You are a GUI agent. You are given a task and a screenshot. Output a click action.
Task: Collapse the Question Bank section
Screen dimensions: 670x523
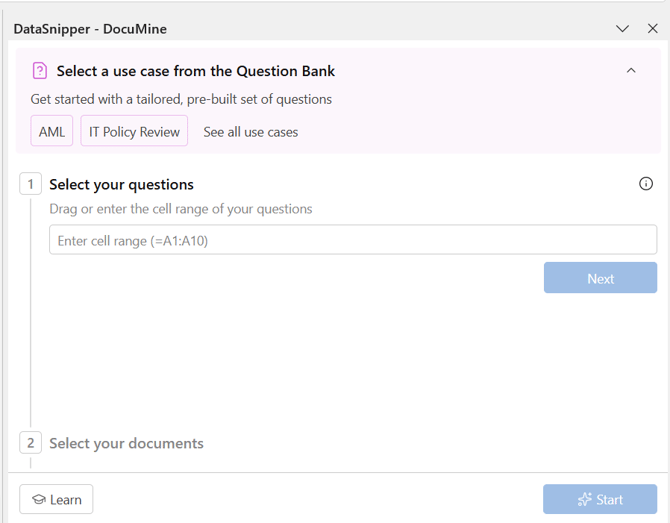point(631,71)
